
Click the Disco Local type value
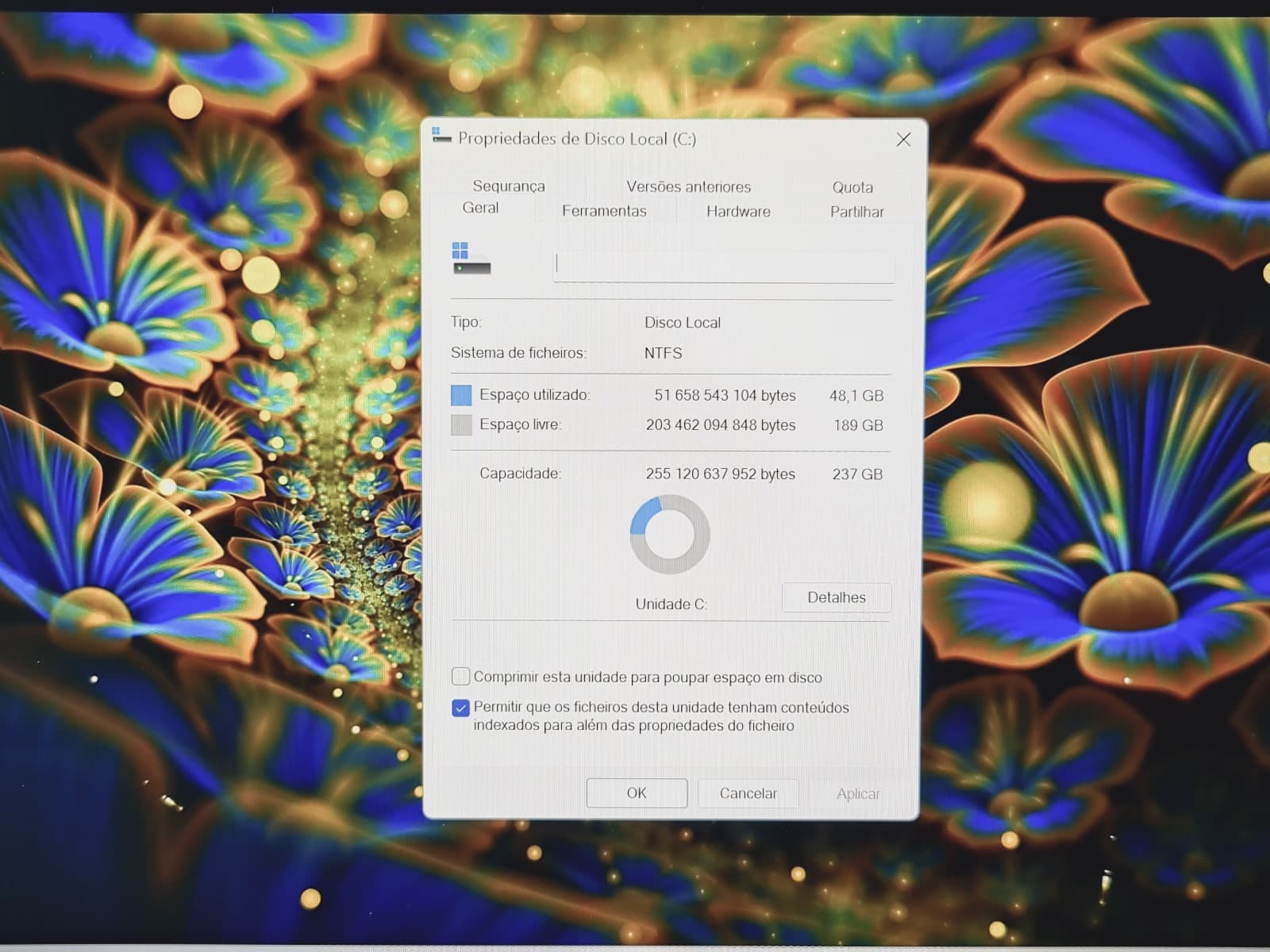click(682, 323)
